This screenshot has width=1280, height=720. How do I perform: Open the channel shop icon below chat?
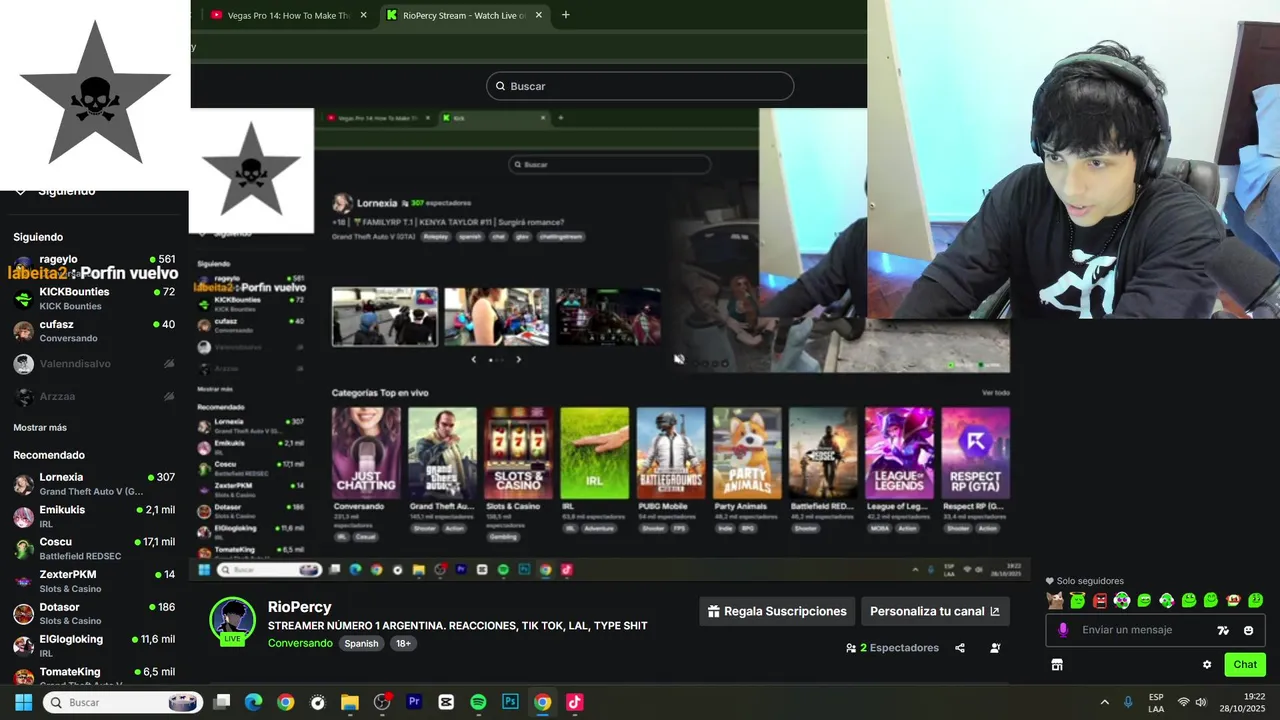(x=1057, y=664)
